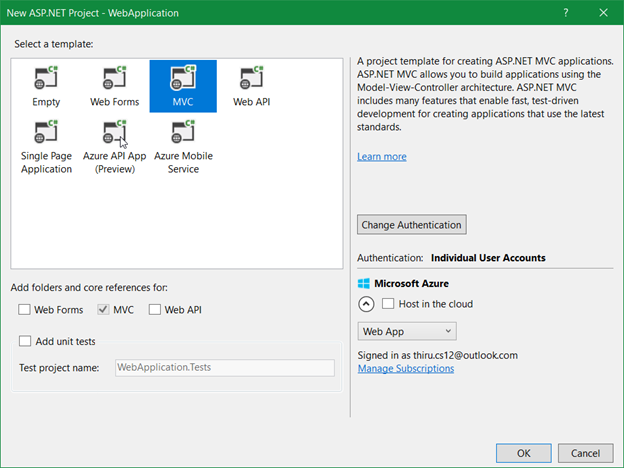Image resolution: width=624 pixels, height=468 pixels.
Task: Toggle the Web API references checkbox
Action: [155, 310]
